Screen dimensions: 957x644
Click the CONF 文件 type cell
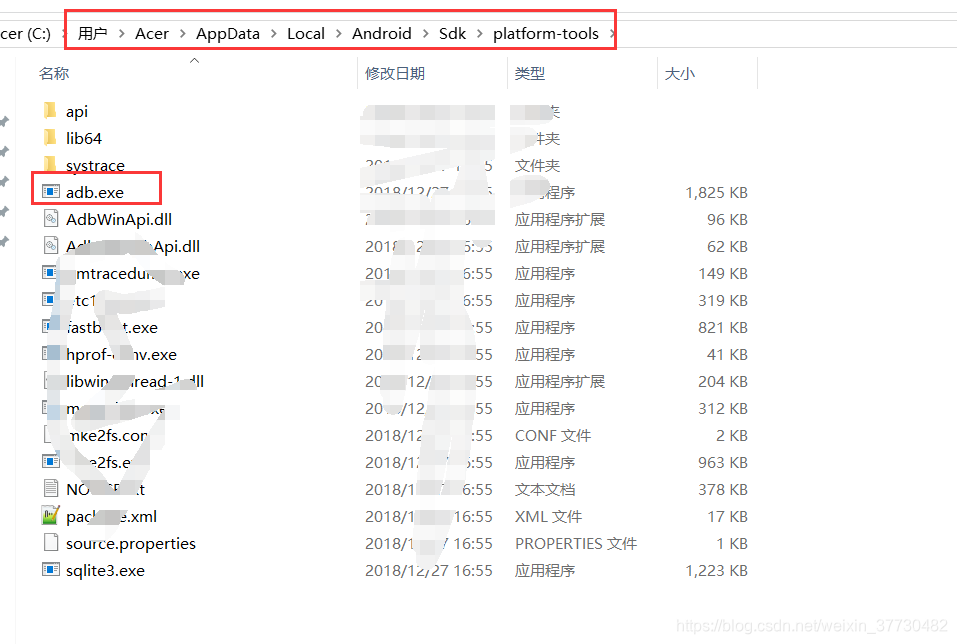pyautogui.click(x=553, y=435)
